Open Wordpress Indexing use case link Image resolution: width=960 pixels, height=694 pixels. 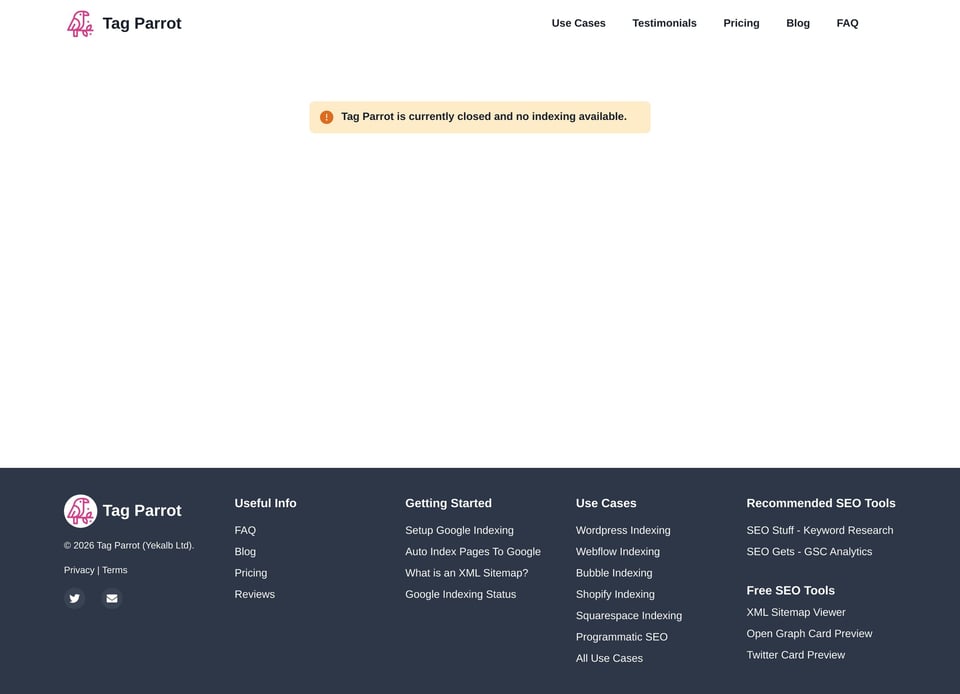[623, 531]
